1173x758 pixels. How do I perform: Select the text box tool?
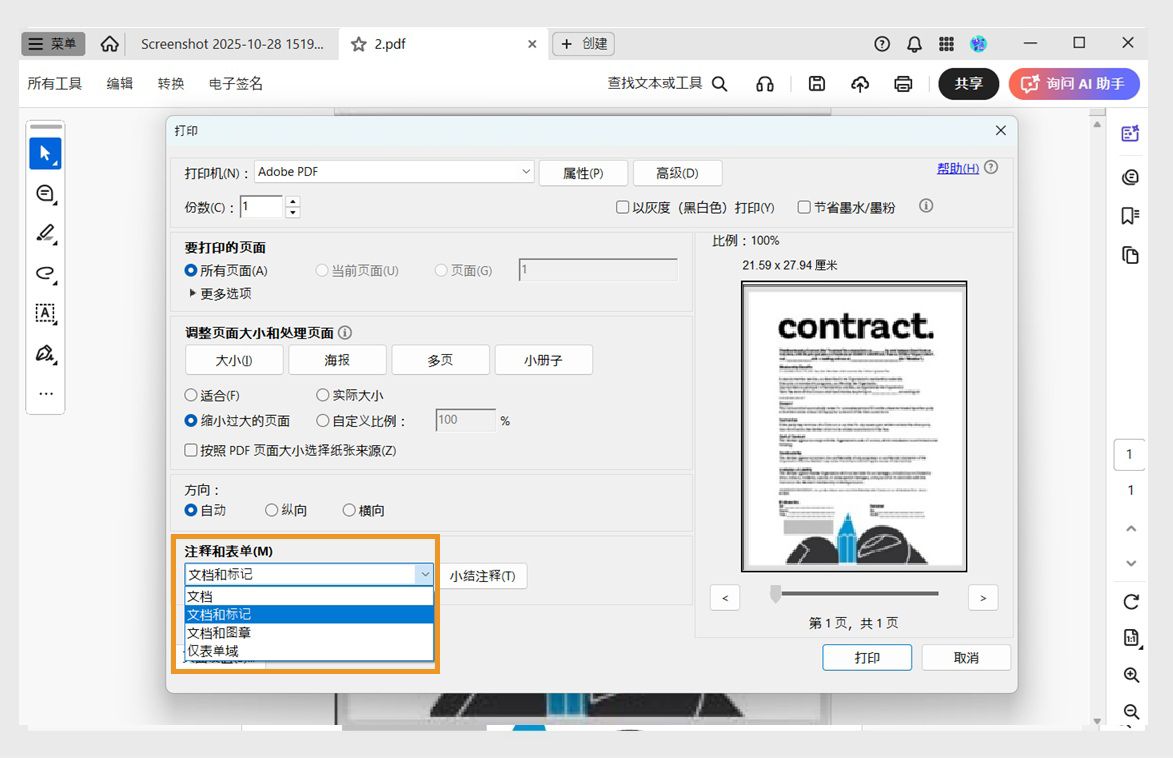point(44,313)
